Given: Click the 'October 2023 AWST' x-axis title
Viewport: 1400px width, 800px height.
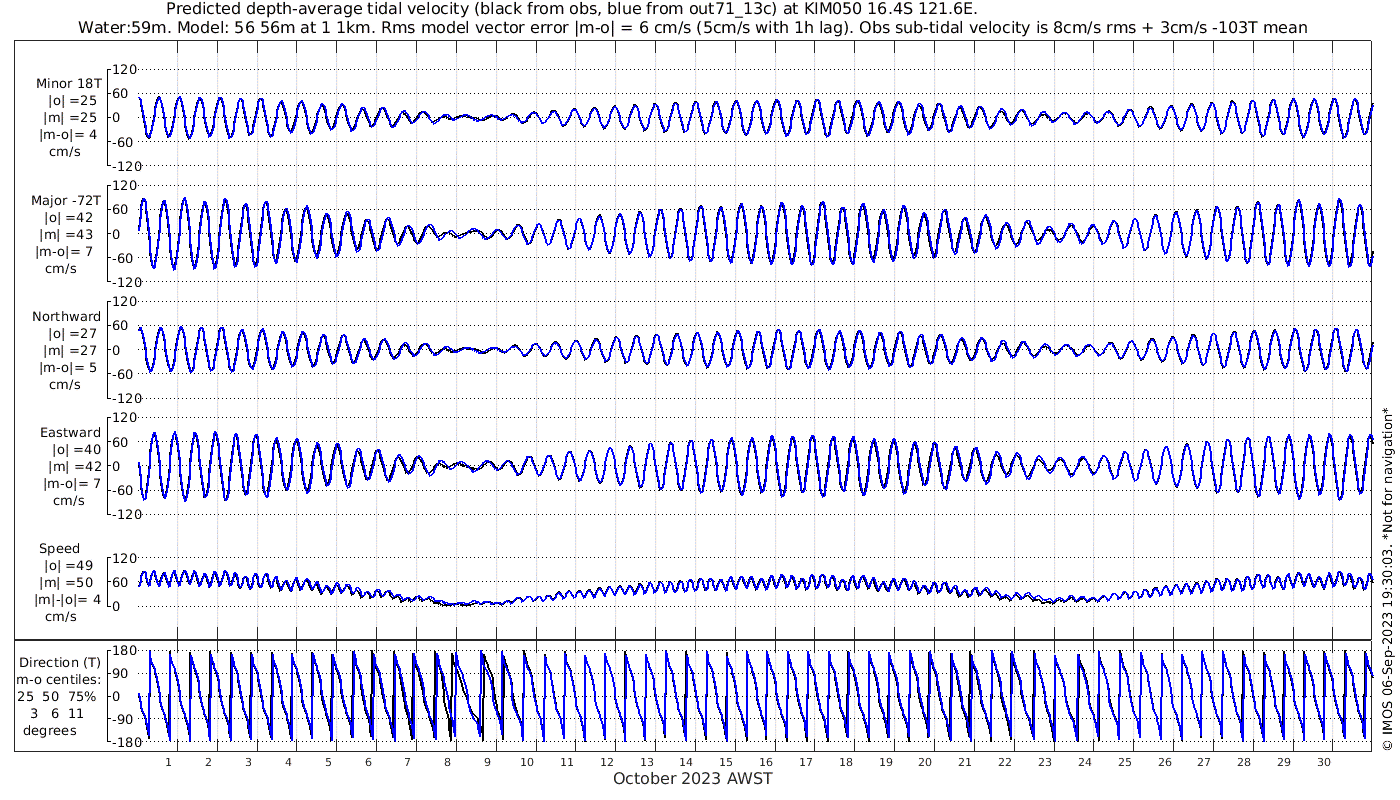Looking at the screenshot, I should [693, 778].
